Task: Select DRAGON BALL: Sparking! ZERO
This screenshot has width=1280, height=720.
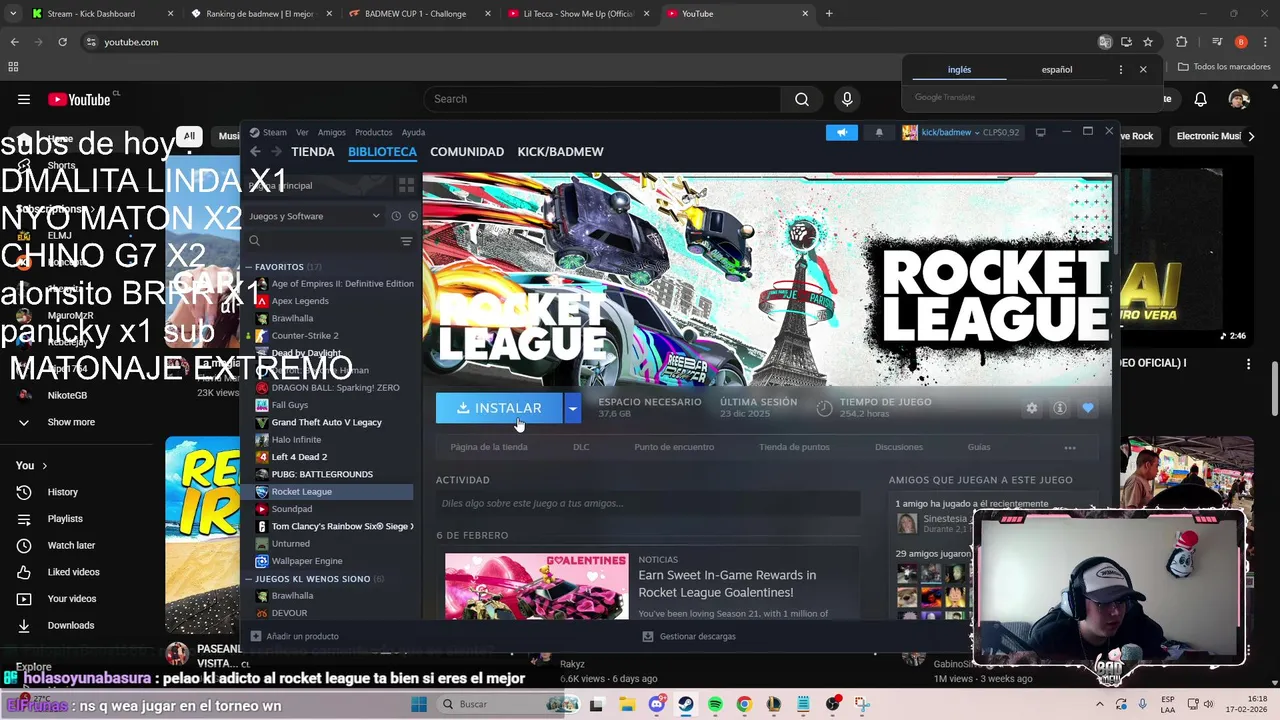Action: click(x=335, y=388)
